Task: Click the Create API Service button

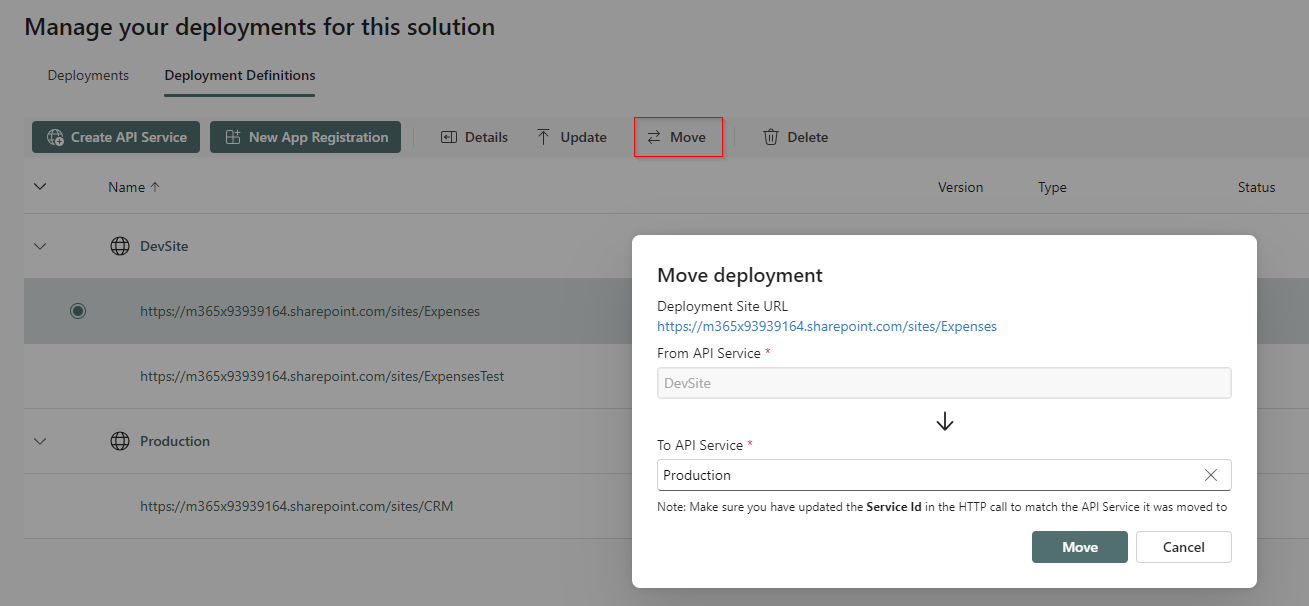Action: tap(116, 137)
